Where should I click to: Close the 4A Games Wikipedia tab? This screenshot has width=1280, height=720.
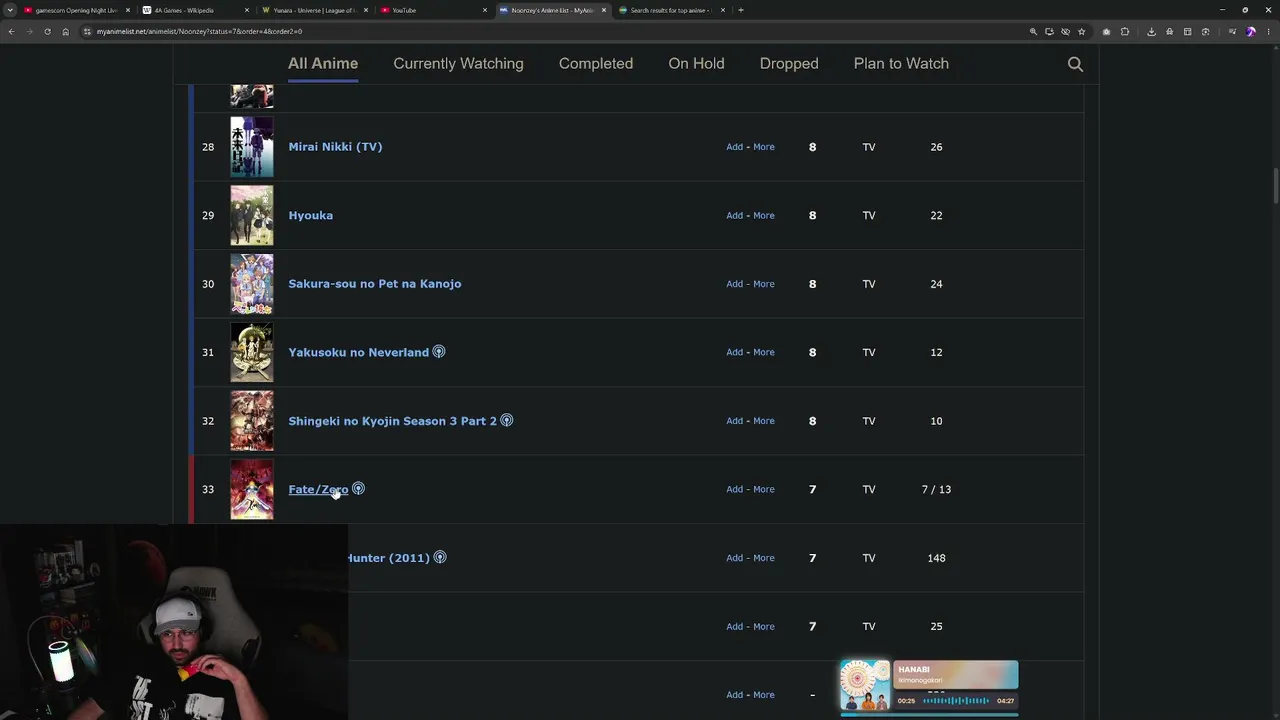pos(247,10)
